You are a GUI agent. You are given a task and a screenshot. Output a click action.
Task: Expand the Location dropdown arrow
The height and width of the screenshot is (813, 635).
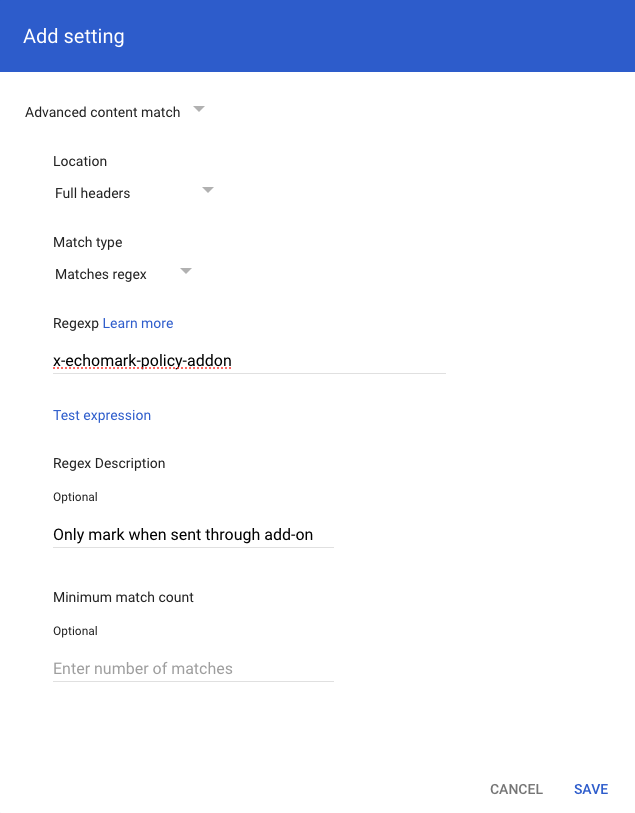point(207,190)
